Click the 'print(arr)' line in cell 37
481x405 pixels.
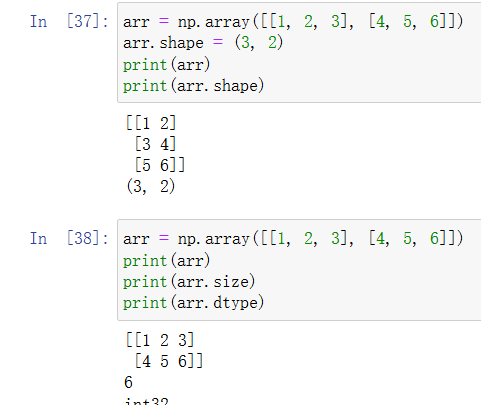(166, 64)
